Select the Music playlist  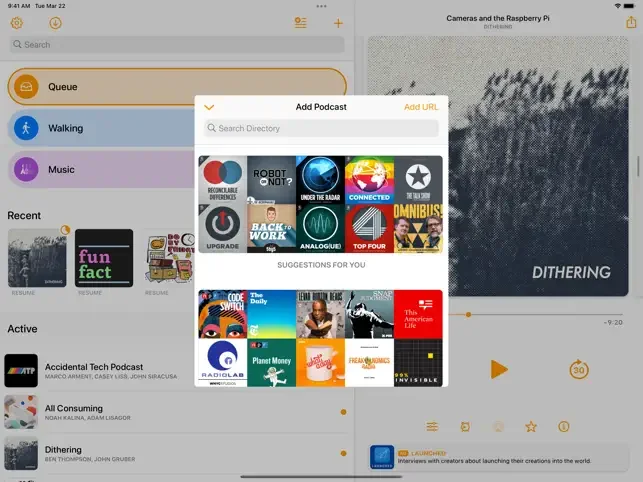tap(101, 169)
